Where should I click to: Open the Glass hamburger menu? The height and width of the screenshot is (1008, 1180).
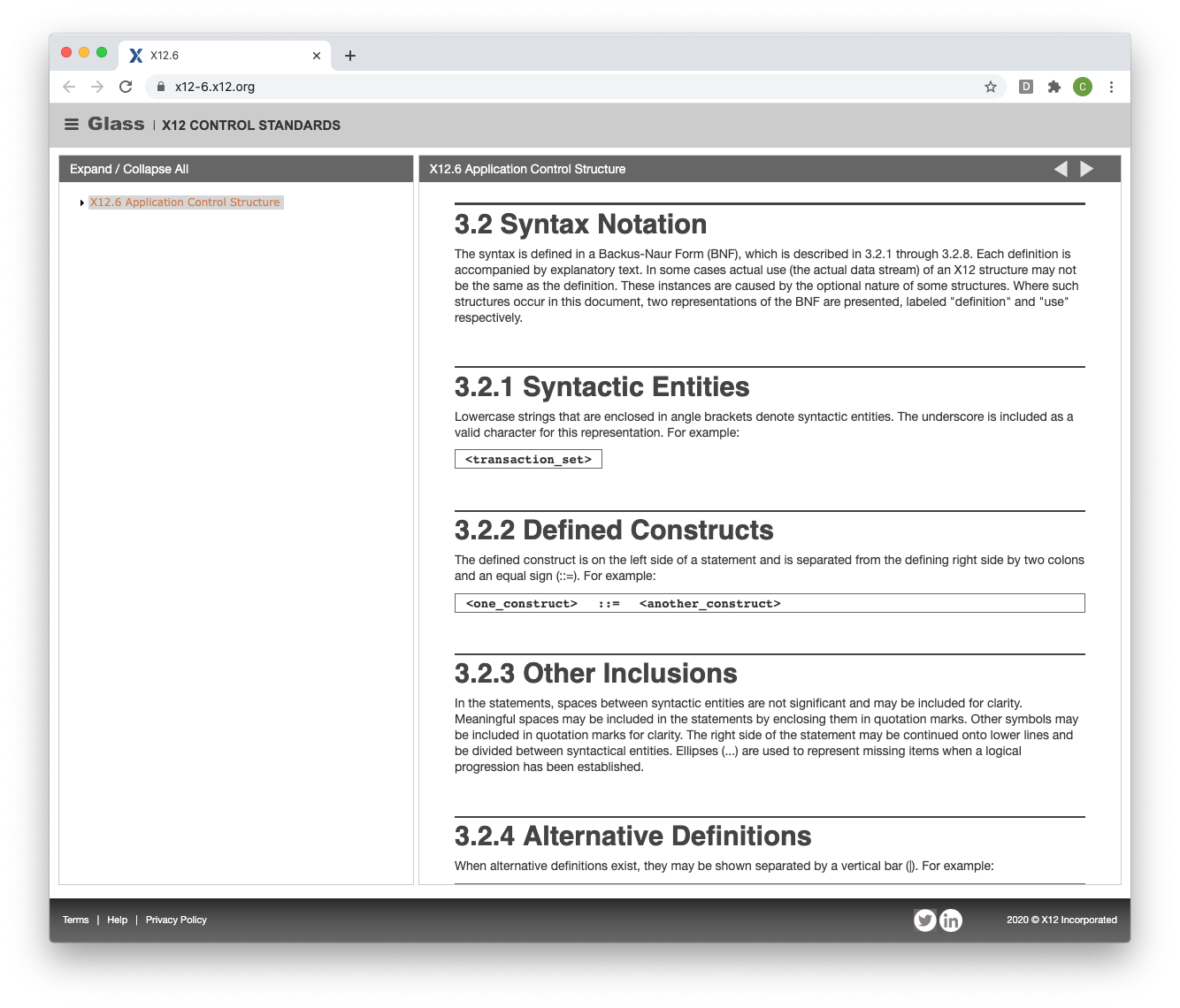(x=71, y=125)
